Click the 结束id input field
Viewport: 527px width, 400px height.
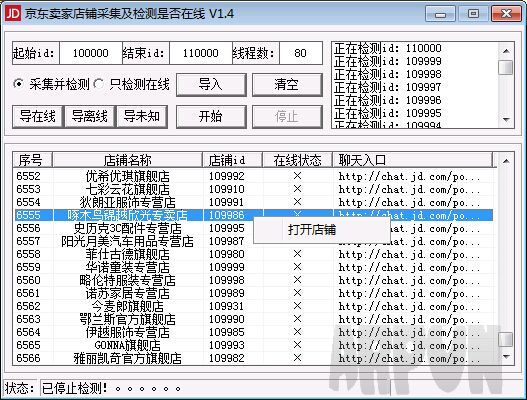pyautogui.click(x=201, y=53)
